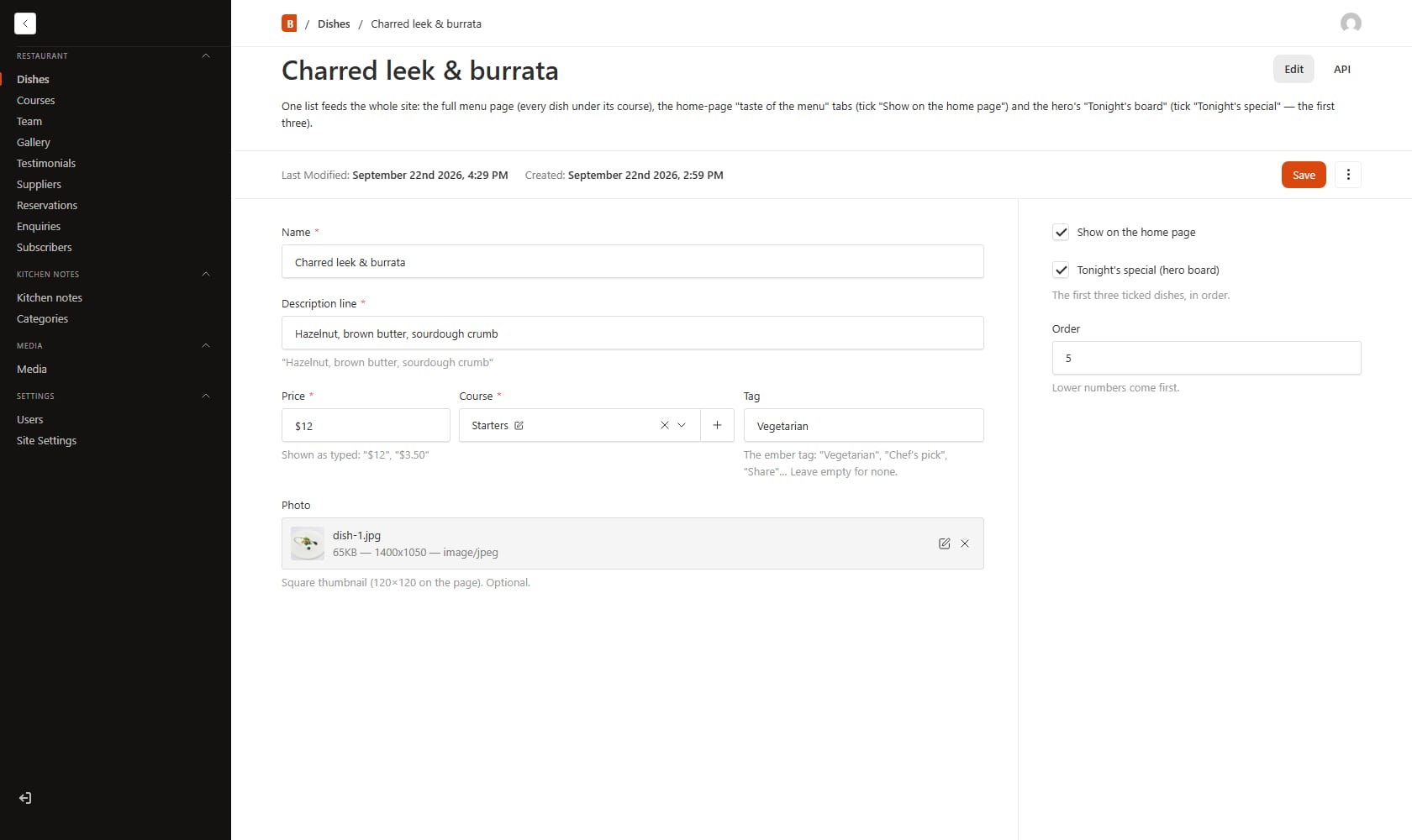
Task: Open Testimonials in the sidebar
Action: pyautogui.click(x=46, y=163)
